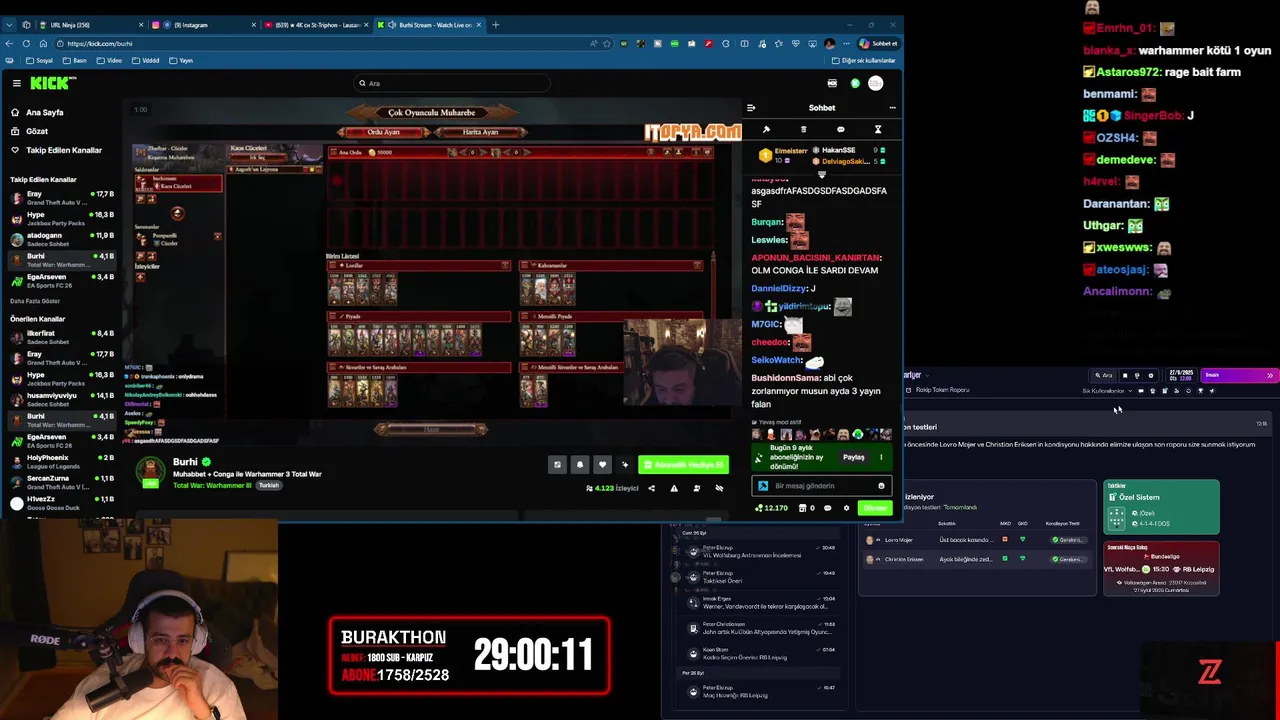Open SercanZurna recommended channel
The image size is (1280, 720).
click(62, 482)
